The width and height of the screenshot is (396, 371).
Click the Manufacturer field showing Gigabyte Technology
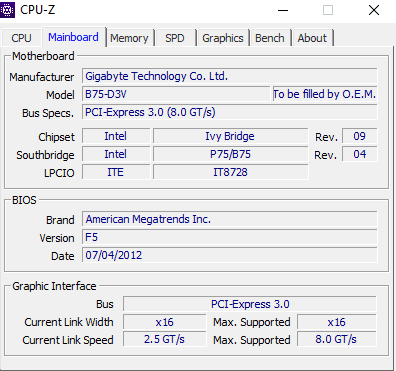click(x=230, y=76)
